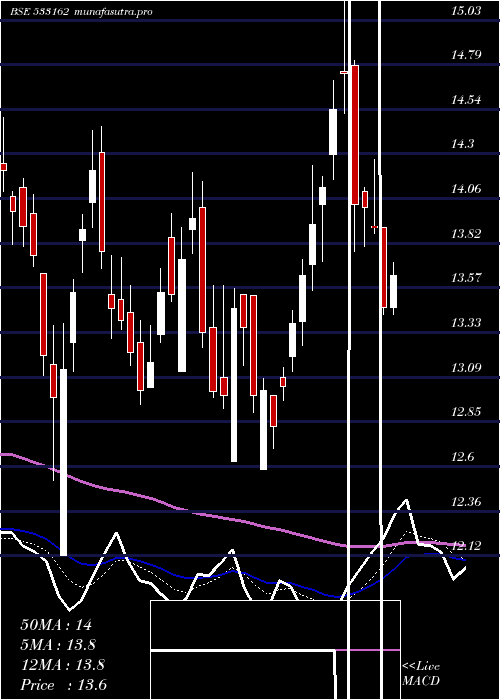Click the 13.57 price axis label
This screenshot has width=500, height=700.
[467, 278]
